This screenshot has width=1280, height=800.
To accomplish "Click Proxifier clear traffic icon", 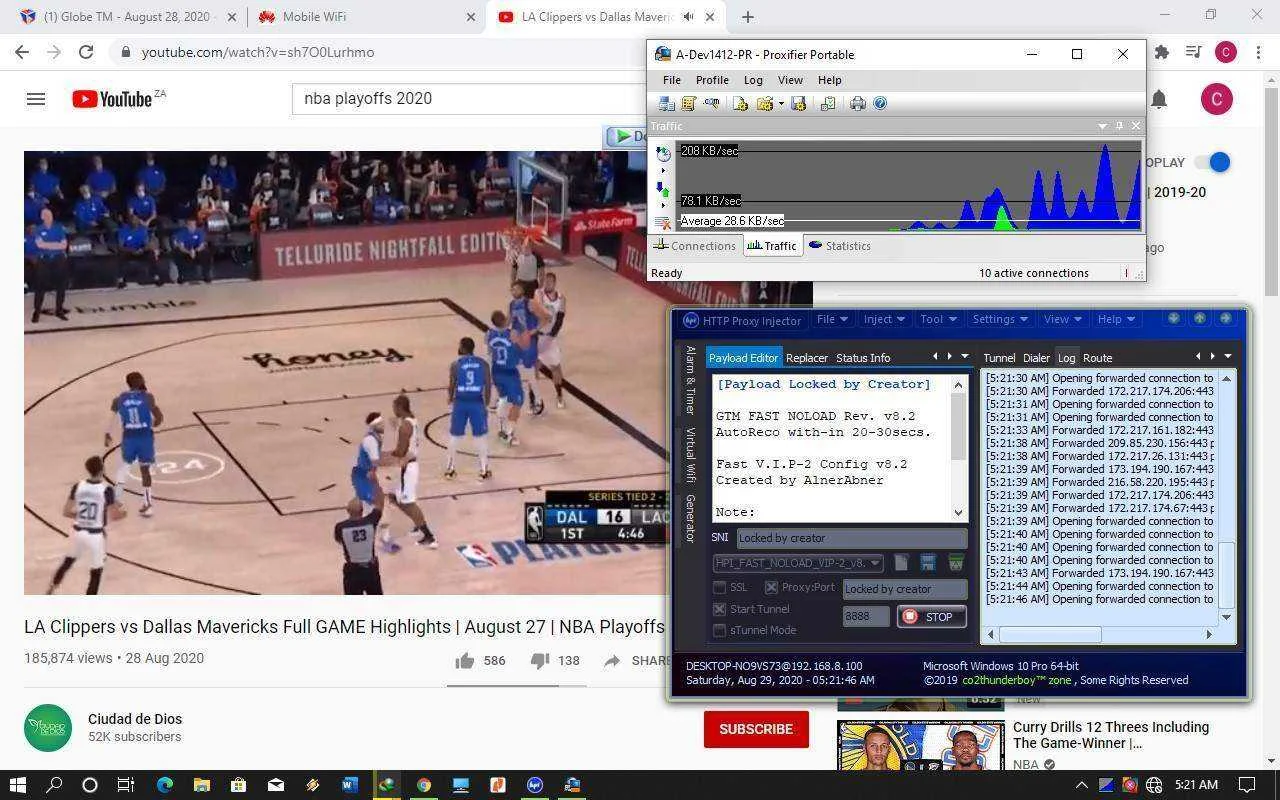I will point(663,222).
